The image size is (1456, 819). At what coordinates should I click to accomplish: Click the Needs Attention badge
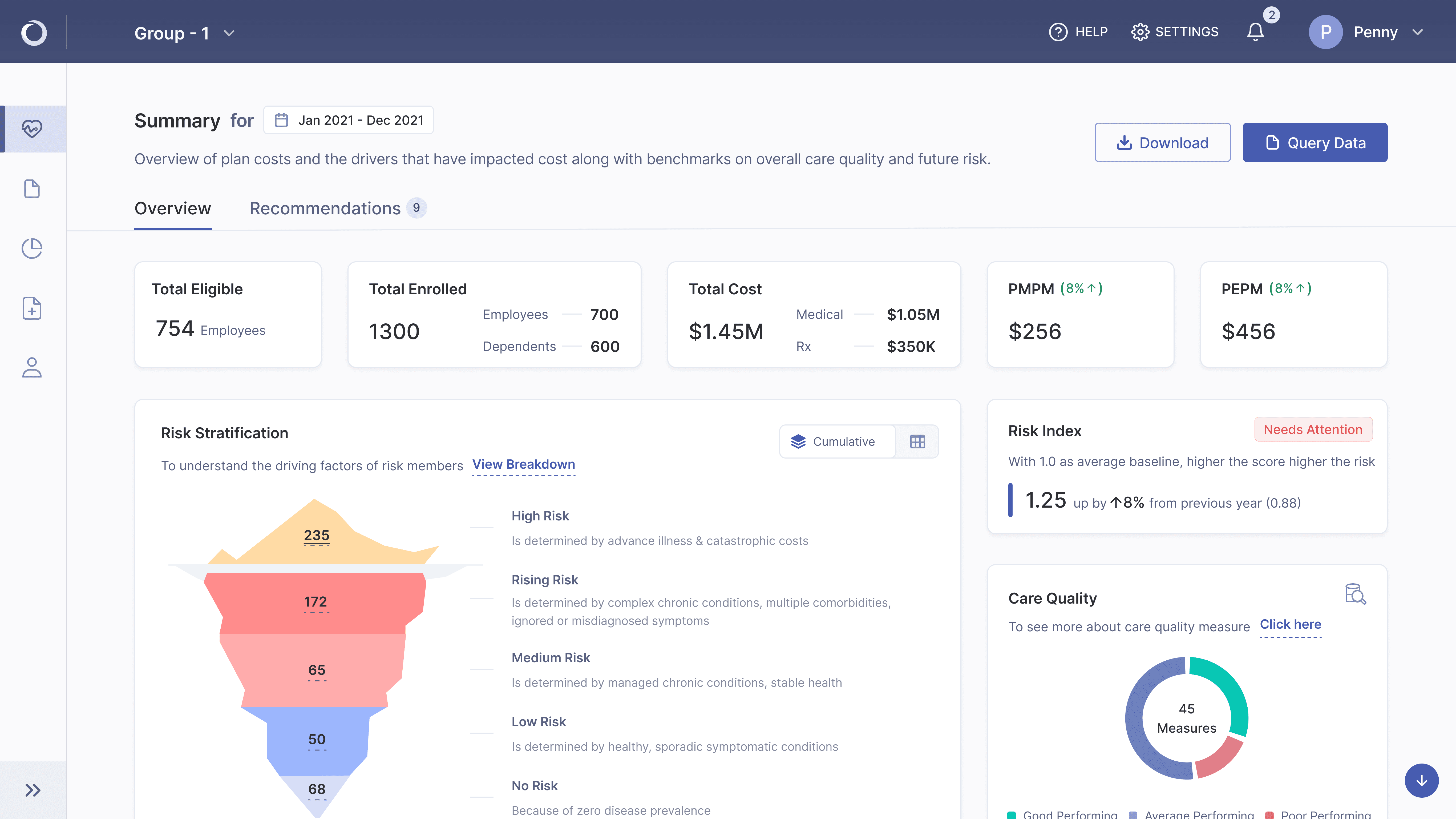[1313, 430]
